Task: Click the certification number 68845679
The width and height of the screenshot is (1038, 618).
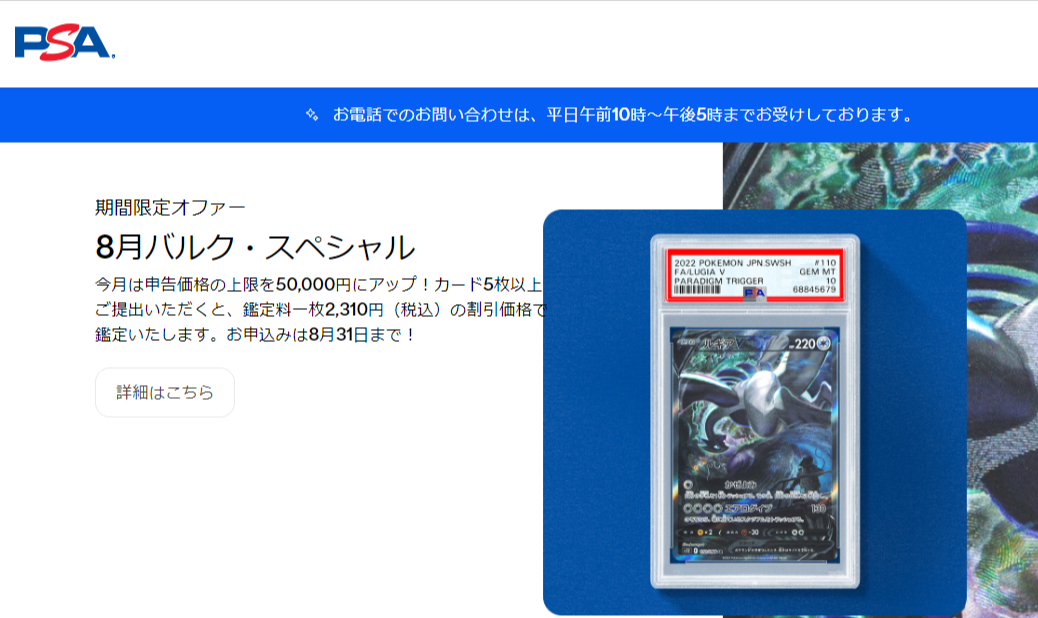Action: [815, 289]
